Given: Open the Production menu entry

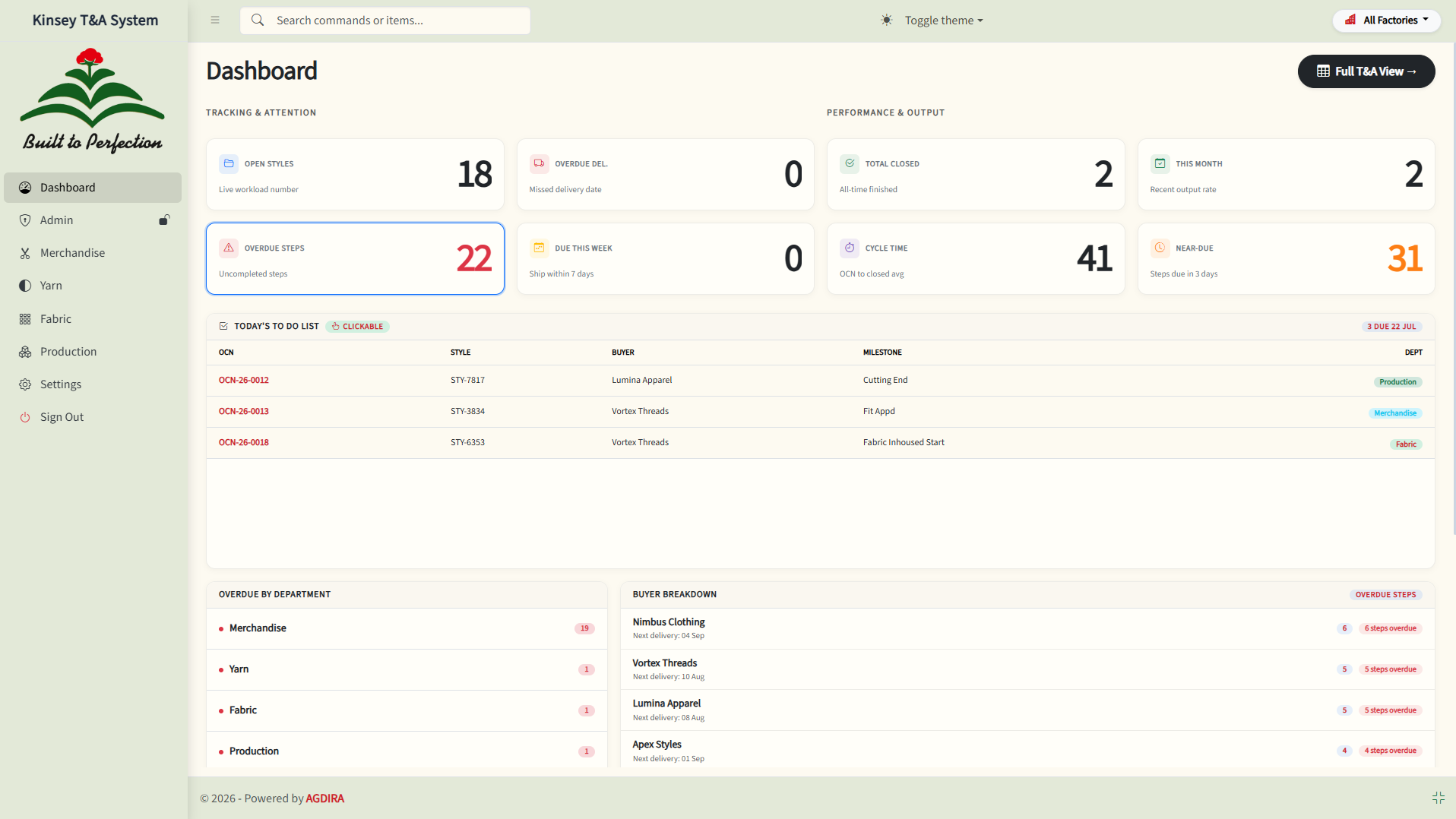Looking at the screenshot, I should [x=93, y=352].
